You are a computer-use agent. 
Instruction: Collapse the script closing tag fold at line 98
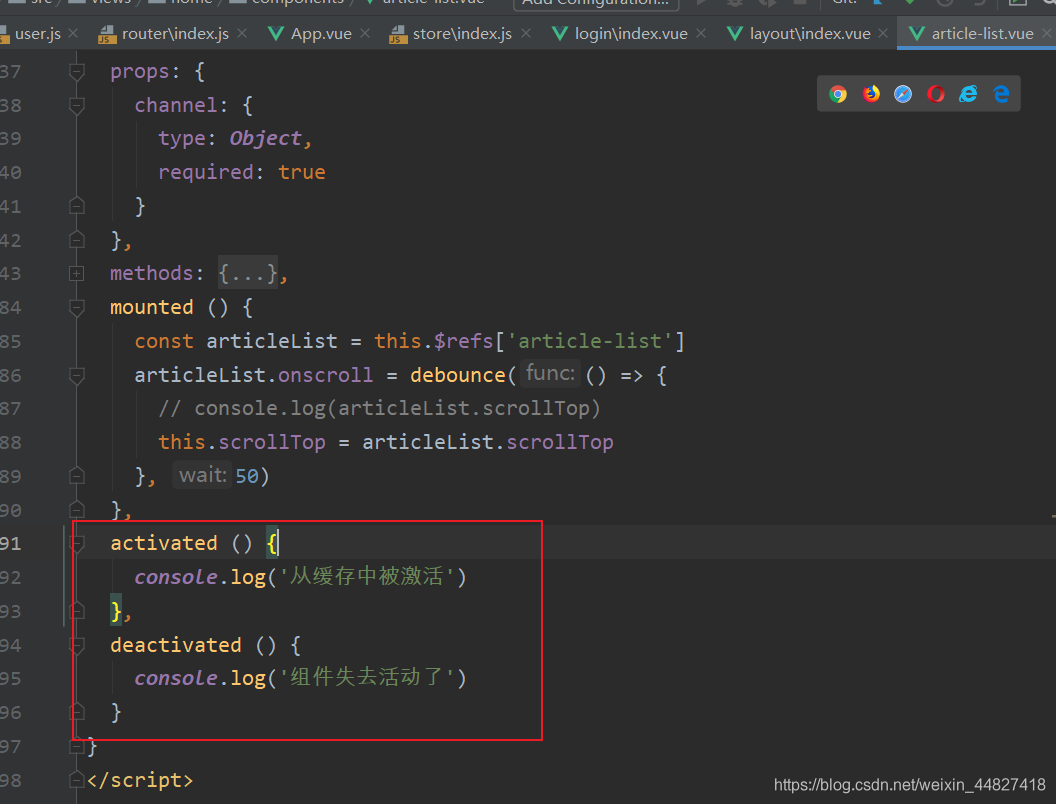[77, 780]
